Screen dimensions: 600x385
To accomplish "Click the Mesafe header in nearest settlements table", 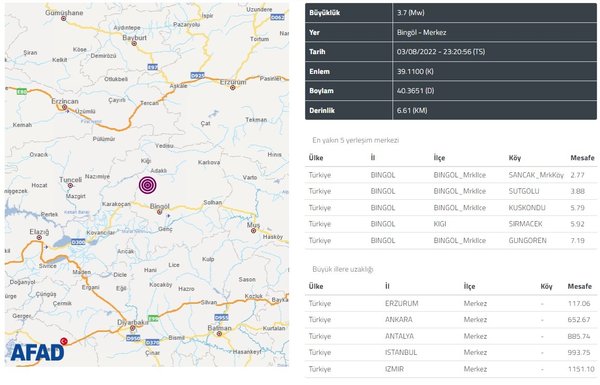I will click(582, 158).
